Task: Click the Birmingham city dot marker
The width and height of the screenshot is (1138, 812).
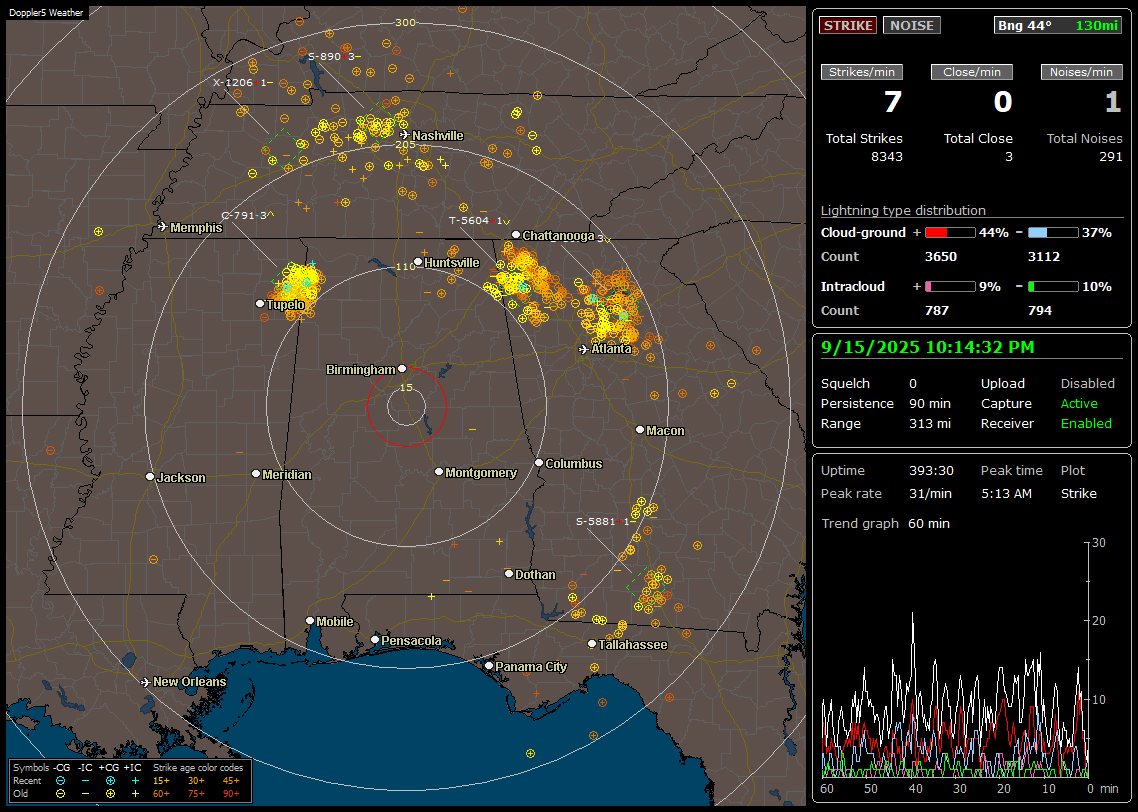Action: pyautogui.click(x=402, y=369)
